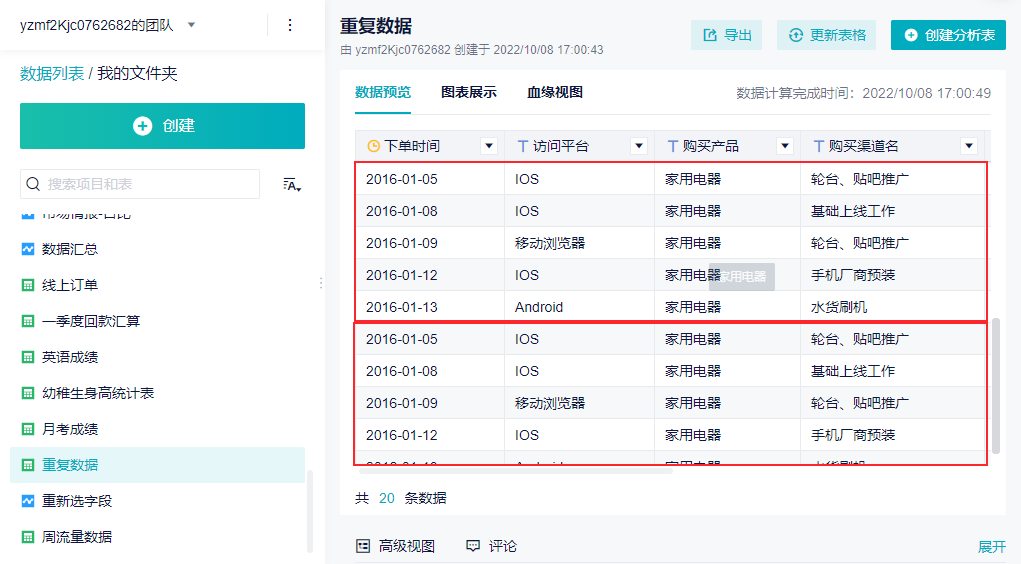Click the 展开 expand link
This screenshot has height=564, width=1021.
[x=991, y=547]
